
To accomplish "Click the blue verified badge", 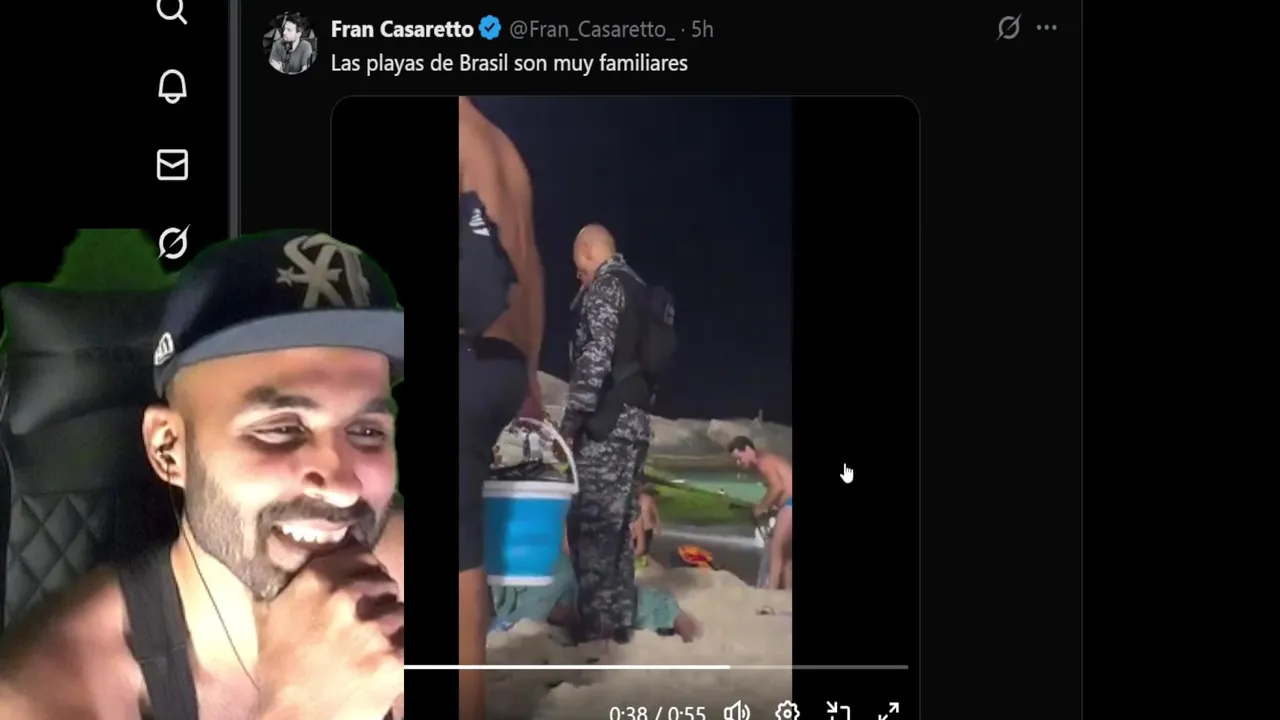I will (x=490, y=29).
